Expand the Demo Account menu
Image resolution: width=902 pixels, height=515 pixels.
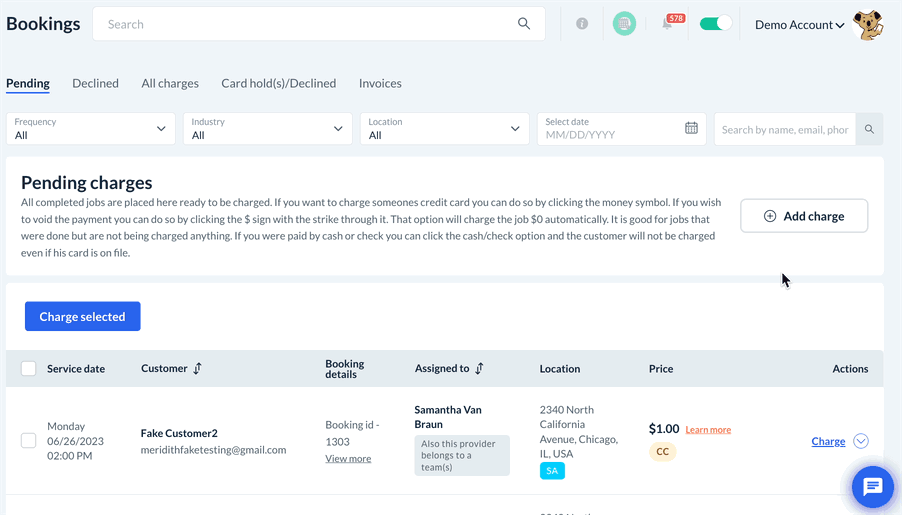pos(800,25)
